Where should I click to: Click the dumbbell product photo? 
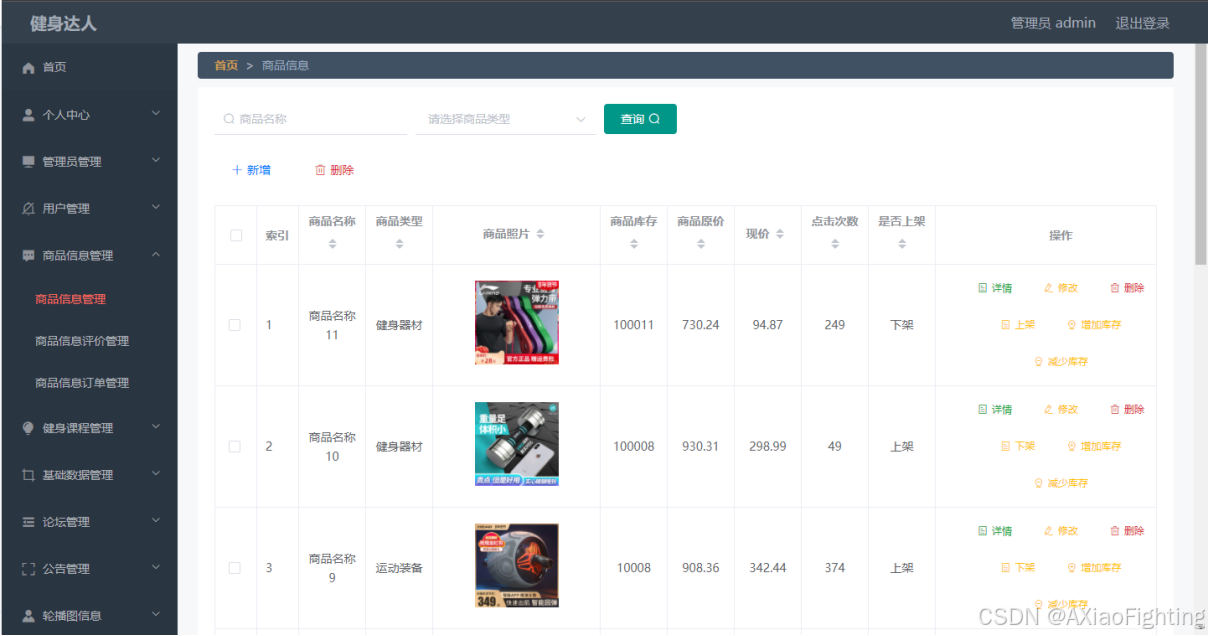517,444
